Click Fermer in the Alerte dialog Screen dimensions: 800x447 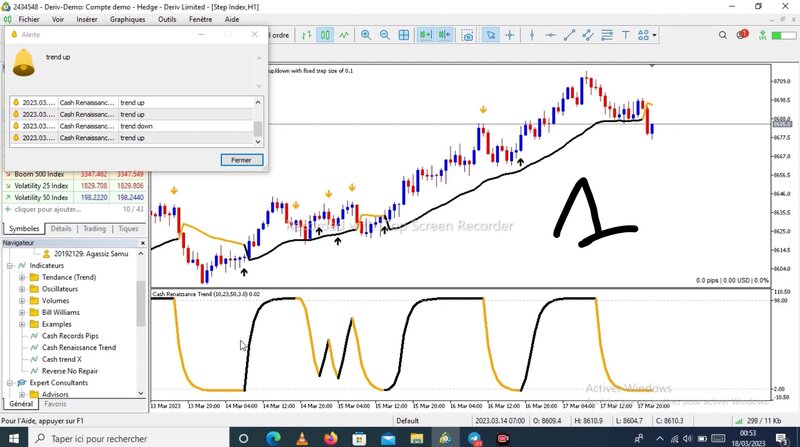pos(242,160)
